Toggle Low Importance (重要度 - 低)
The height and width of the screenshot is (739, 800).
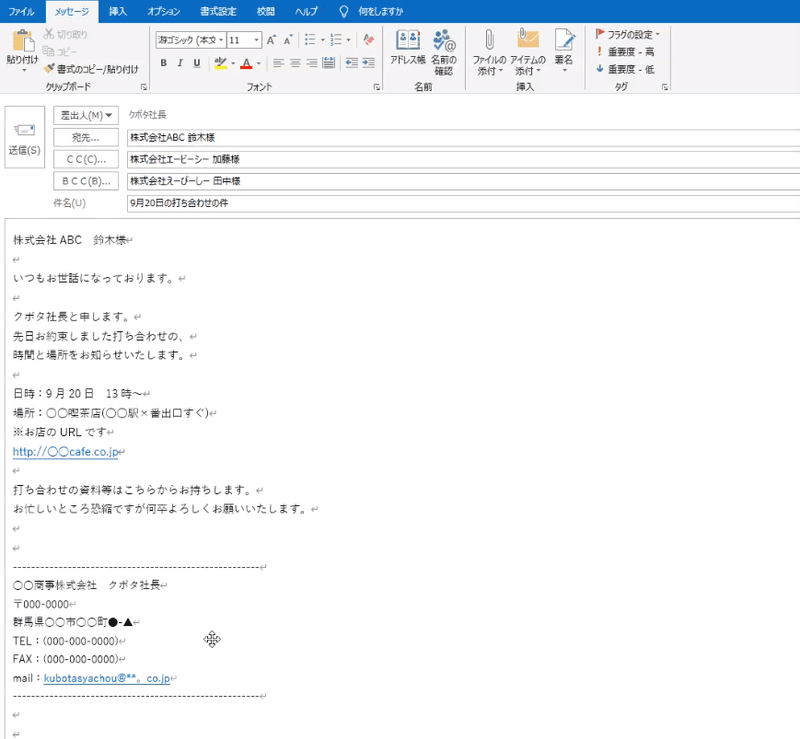625,69
